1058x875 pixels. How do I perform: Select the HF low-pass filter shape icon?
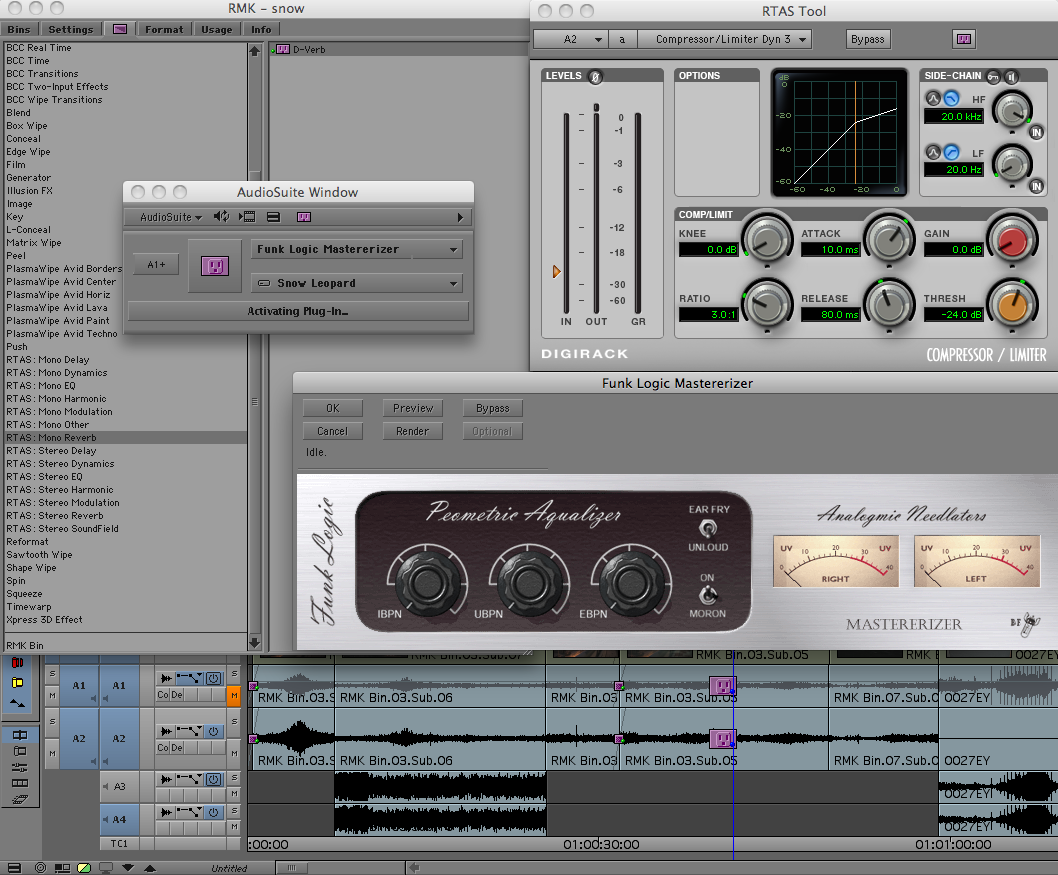[x=951, y=98]
